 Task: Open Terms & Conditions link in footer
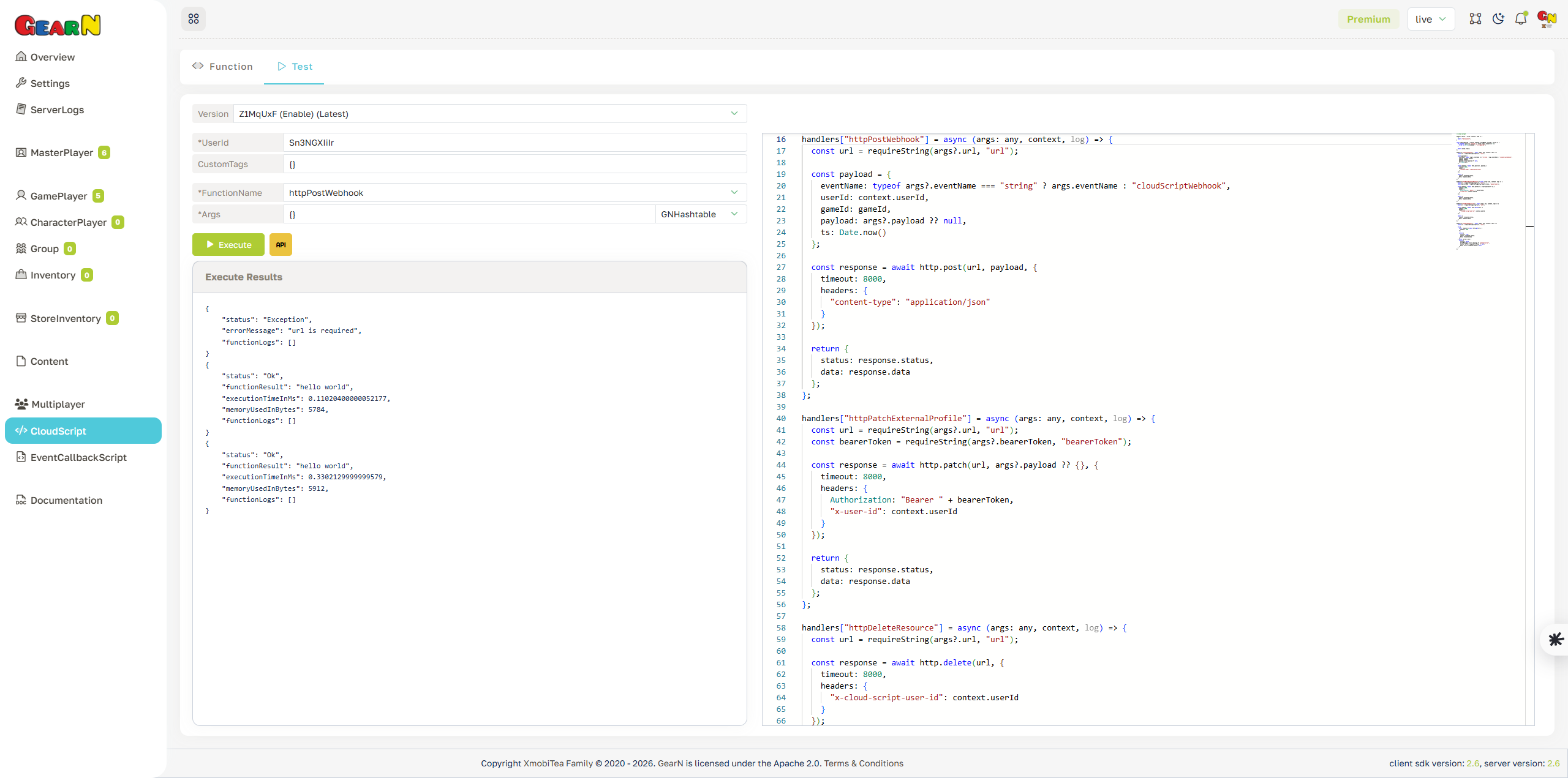(864, 763)
